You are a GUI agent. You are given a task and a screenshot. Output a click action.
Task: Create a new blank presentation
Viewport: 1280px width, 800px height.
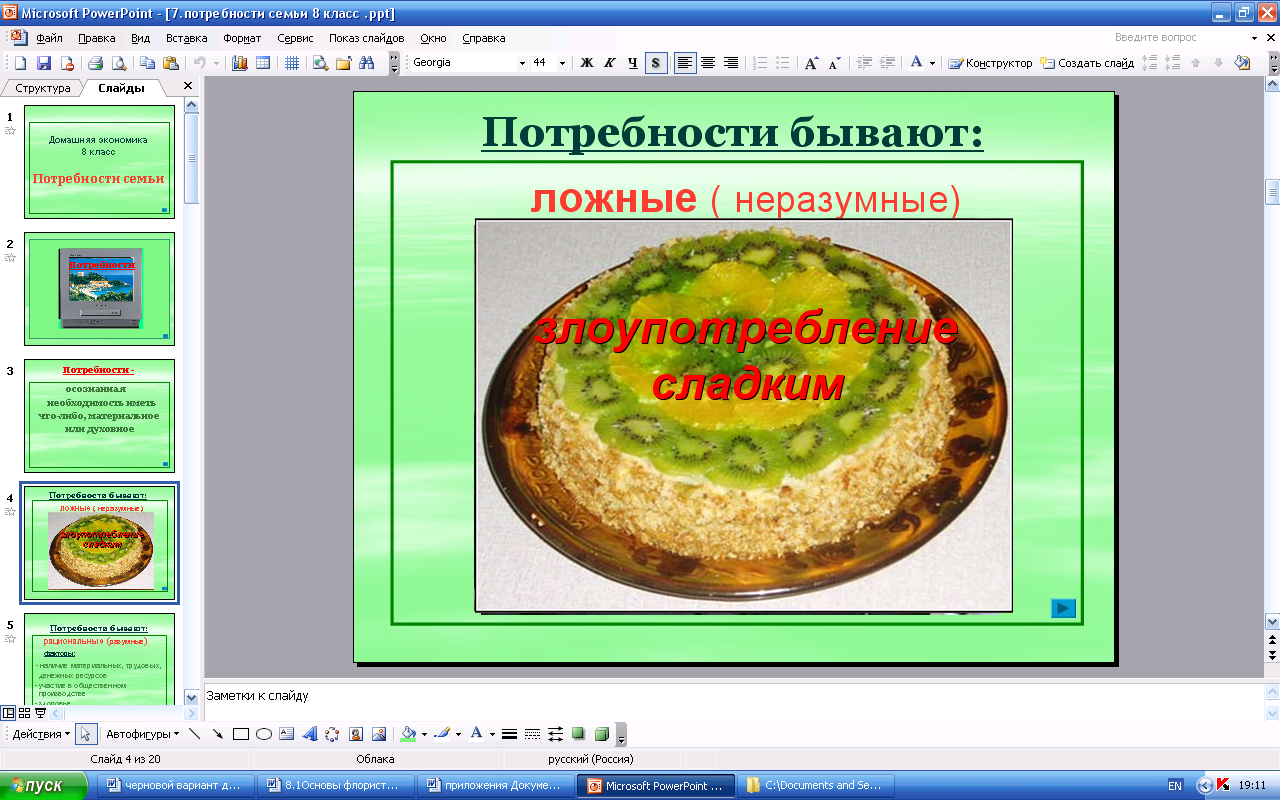point(20,63)
